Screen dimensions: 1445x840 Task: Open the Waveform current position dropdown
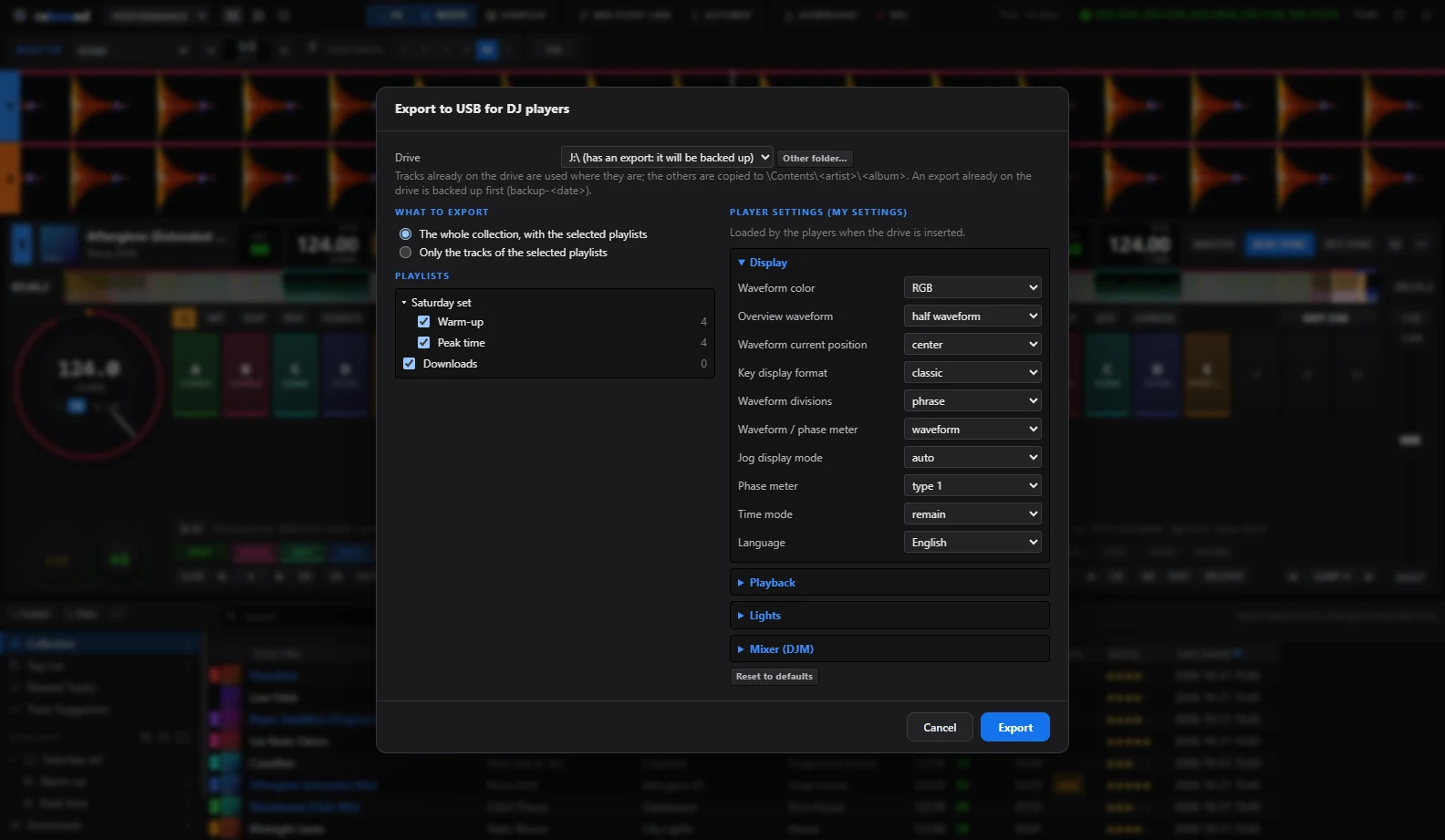click(x=972, y=345)
